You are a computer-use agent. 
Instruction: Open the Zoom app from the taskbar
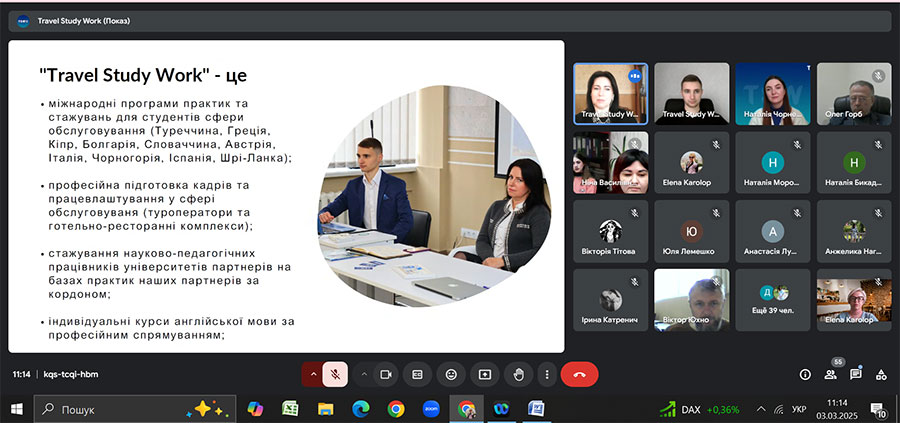(432, 409)
